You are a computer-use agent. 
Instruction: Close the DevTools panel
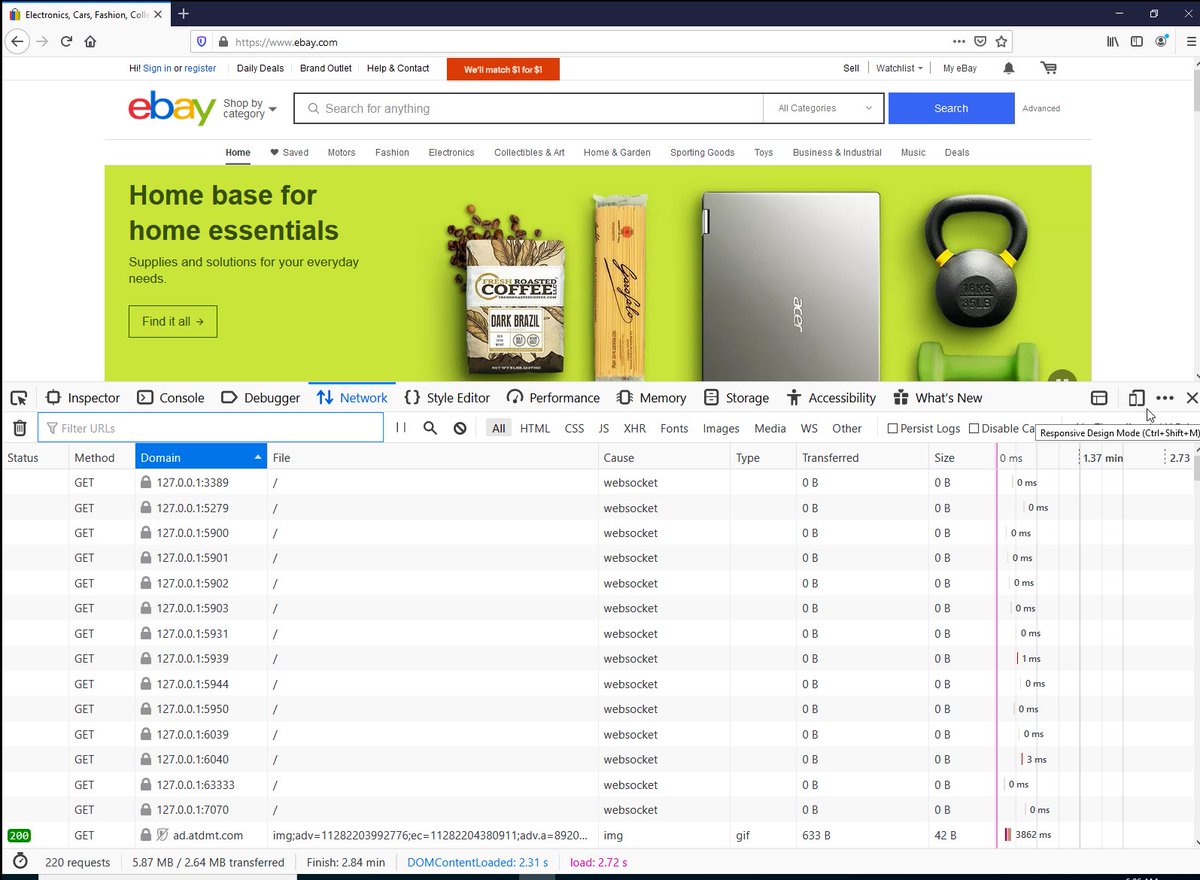[1191, 398]
